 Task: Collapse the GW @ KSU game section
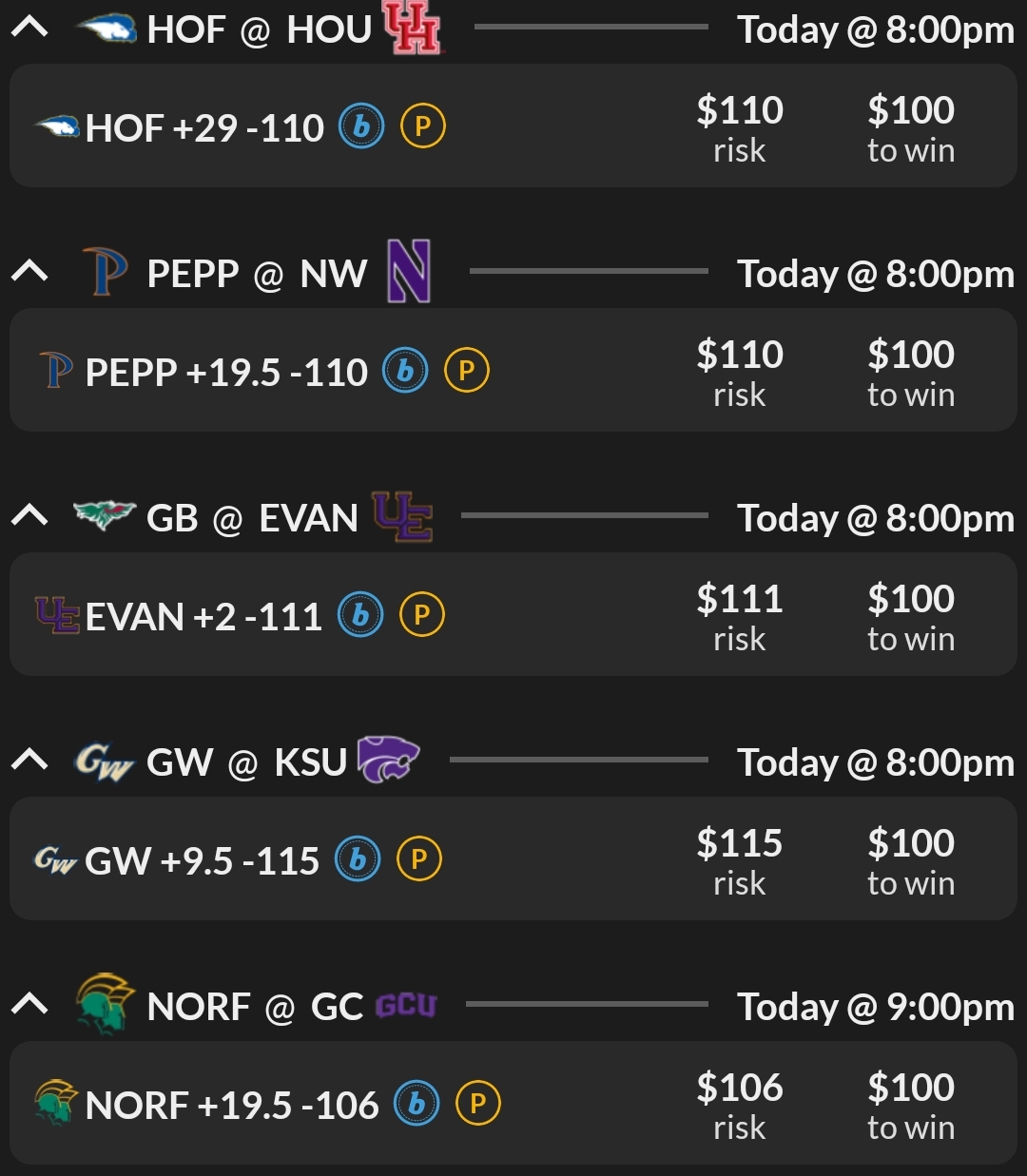coord(29,762)
